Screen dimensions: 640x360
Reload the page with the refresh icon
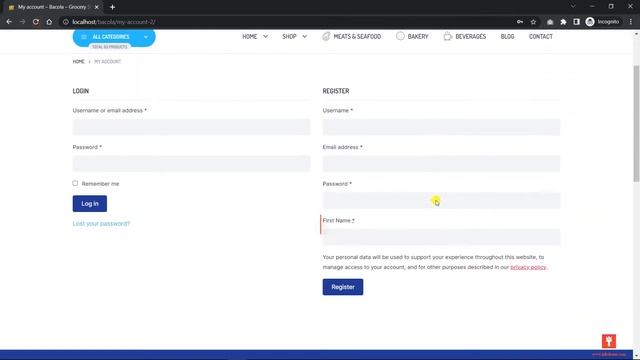click(36, 22)
